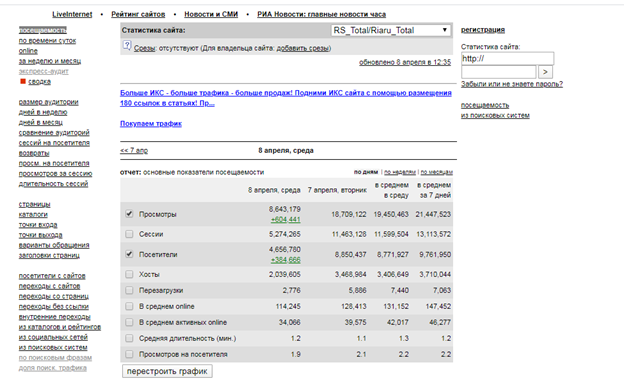
Task: Toggle В среднем активных online checkbox
Action: pyautogui.click(x=129, y=322)
